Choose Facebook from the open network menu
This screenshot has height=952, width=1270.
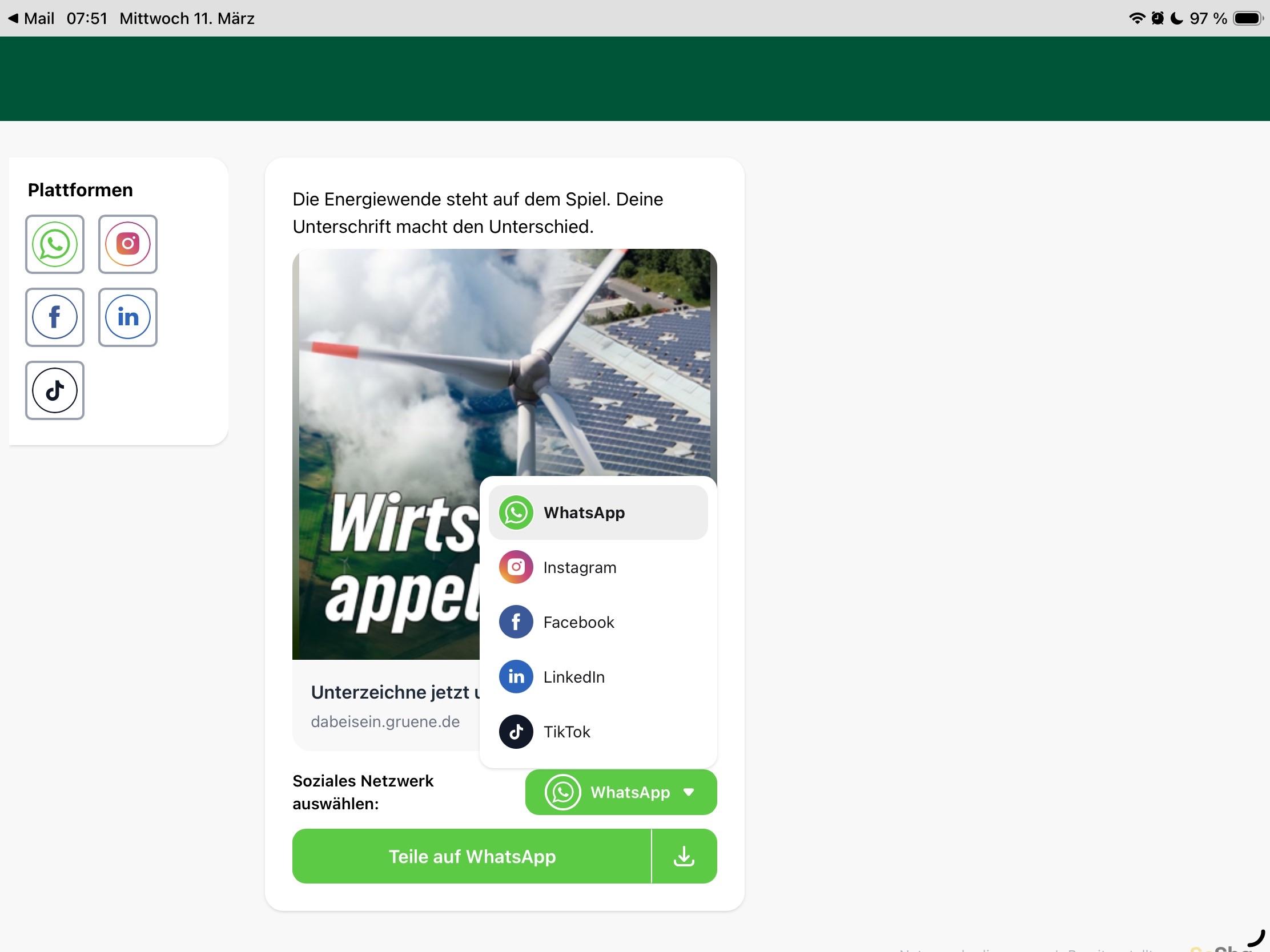[x=578, y=622]
